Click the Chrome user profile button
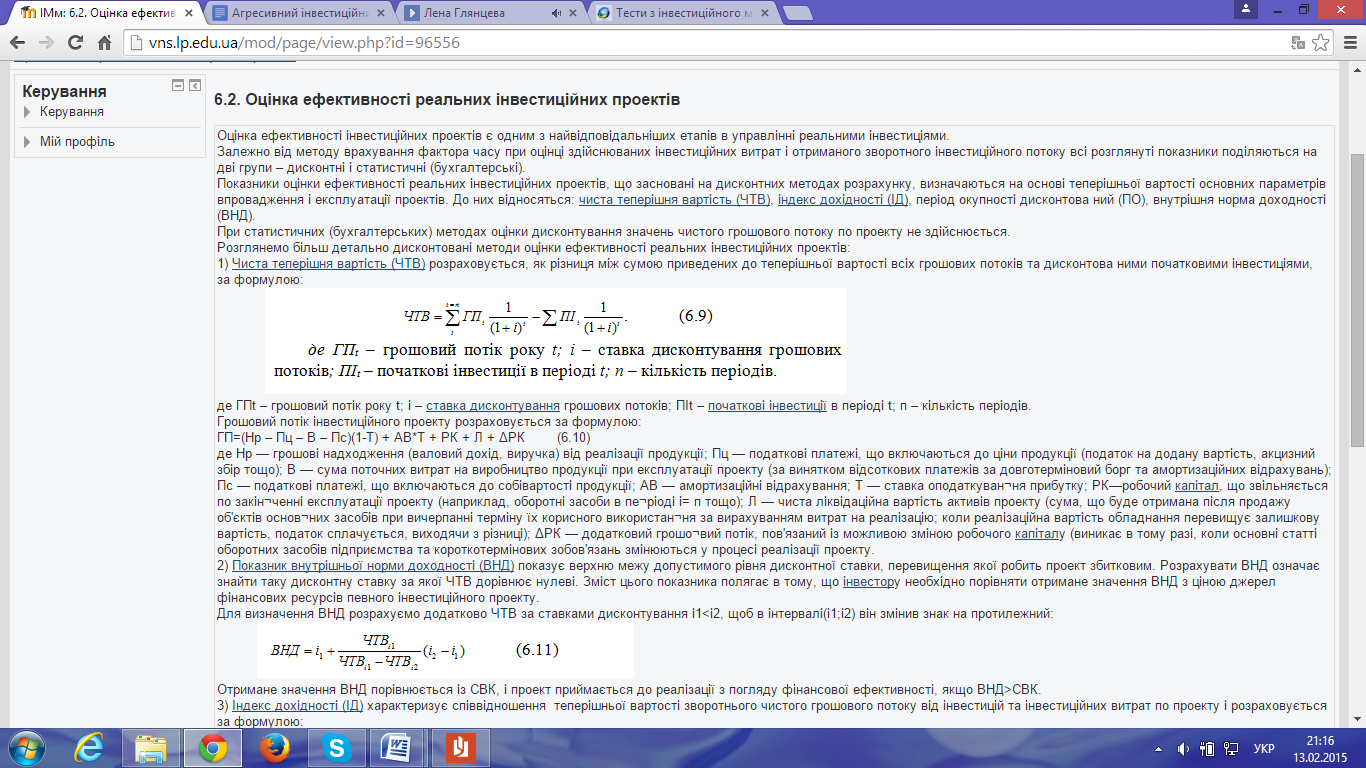Screen dimensions: 1366x768 tap(1246, 8)
